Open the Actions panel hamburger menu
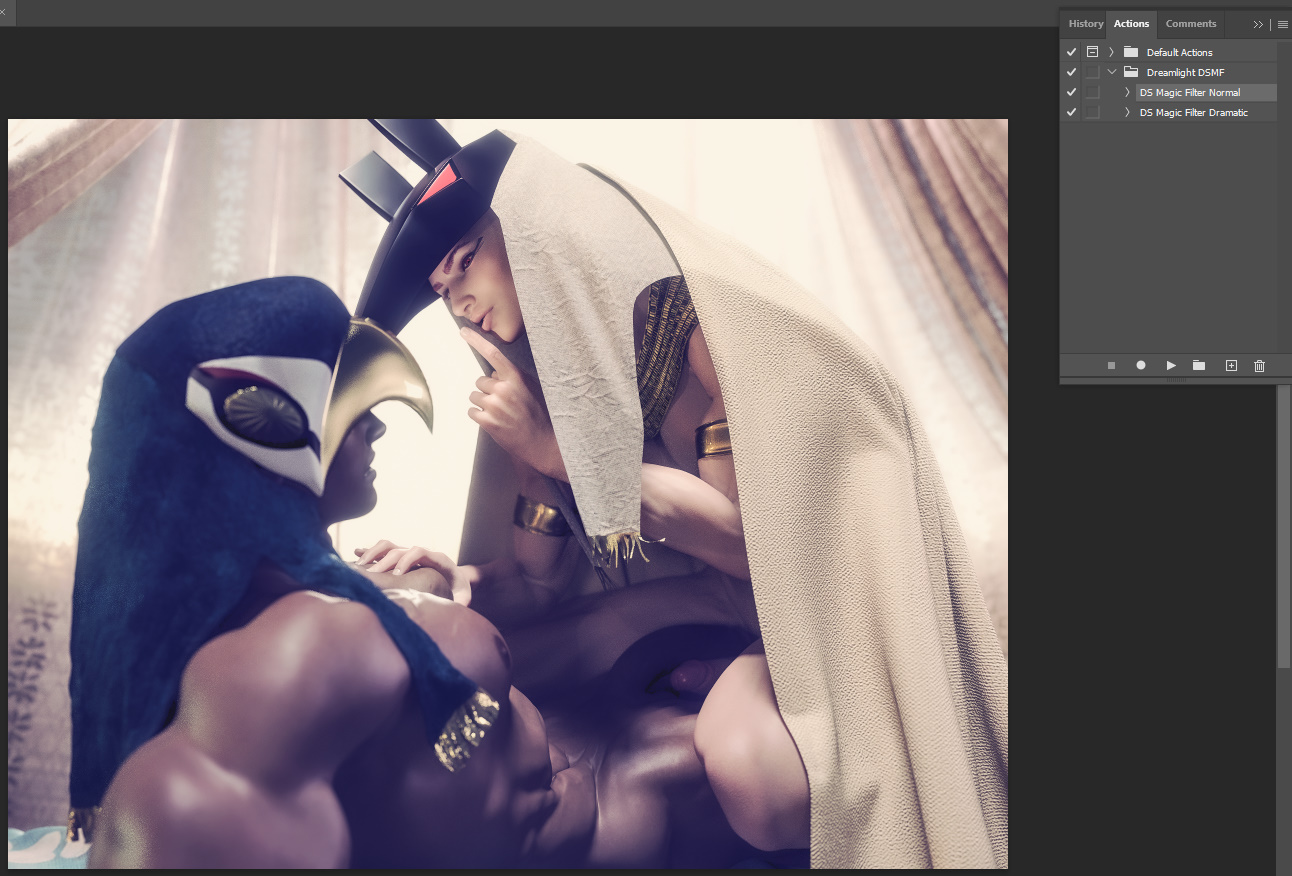 click(1282, 24)
